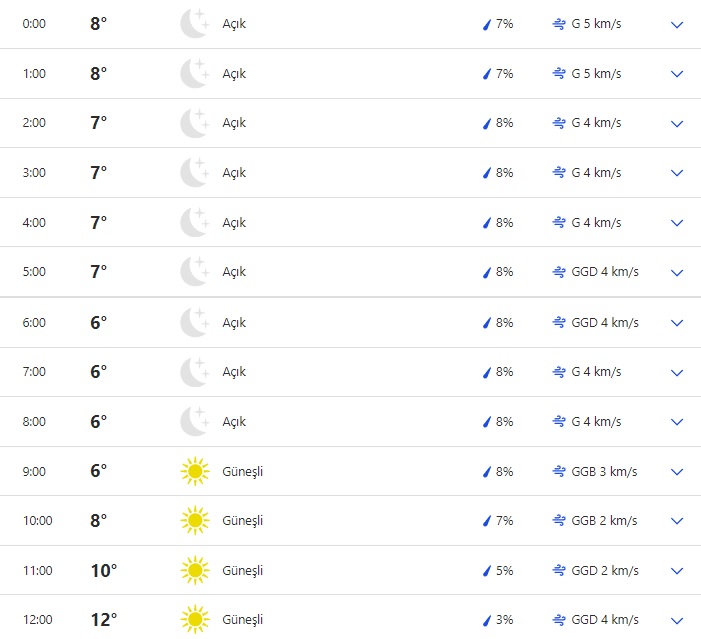
Task: Click the wind icon in 2:00 row
Action: click(x=559, y=123)
